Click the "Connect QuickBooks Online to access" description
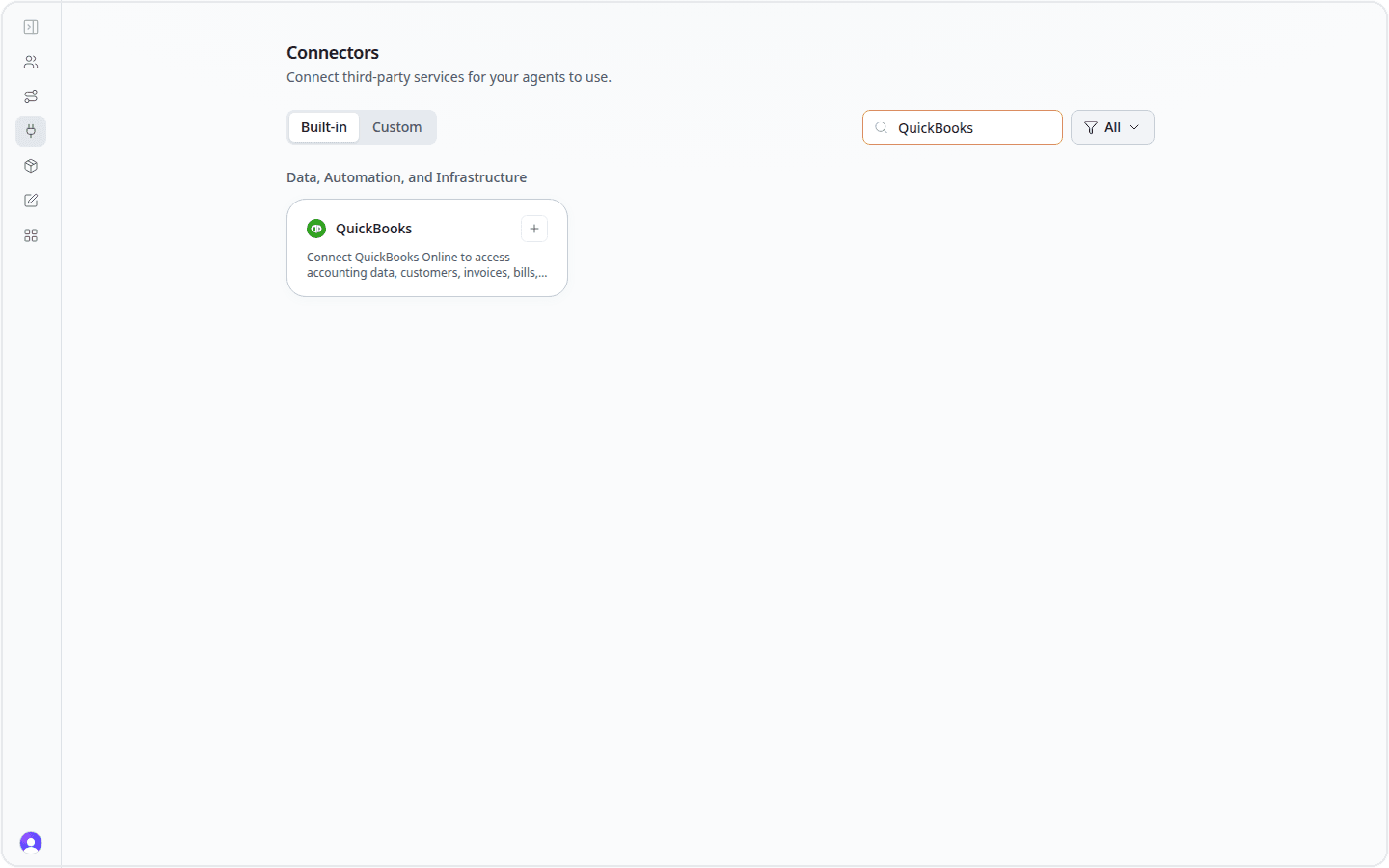The width and height of the screenshot is (1389, 868). coord(427,265)
